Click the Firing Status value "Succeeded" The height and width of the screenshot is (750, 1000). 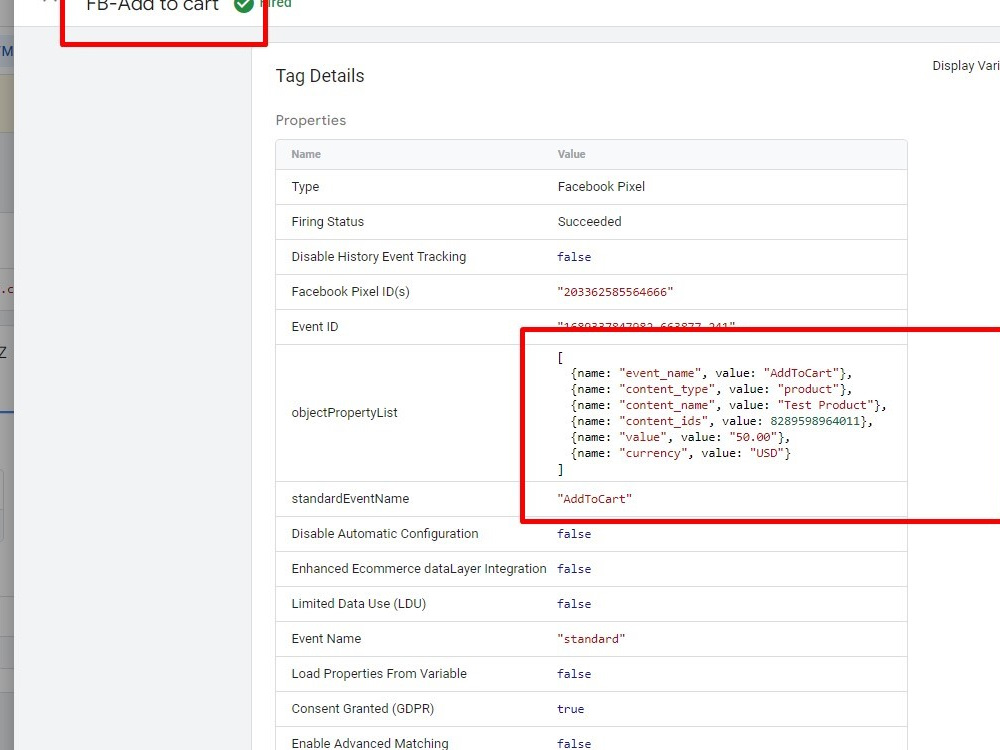tap(589, 221)
